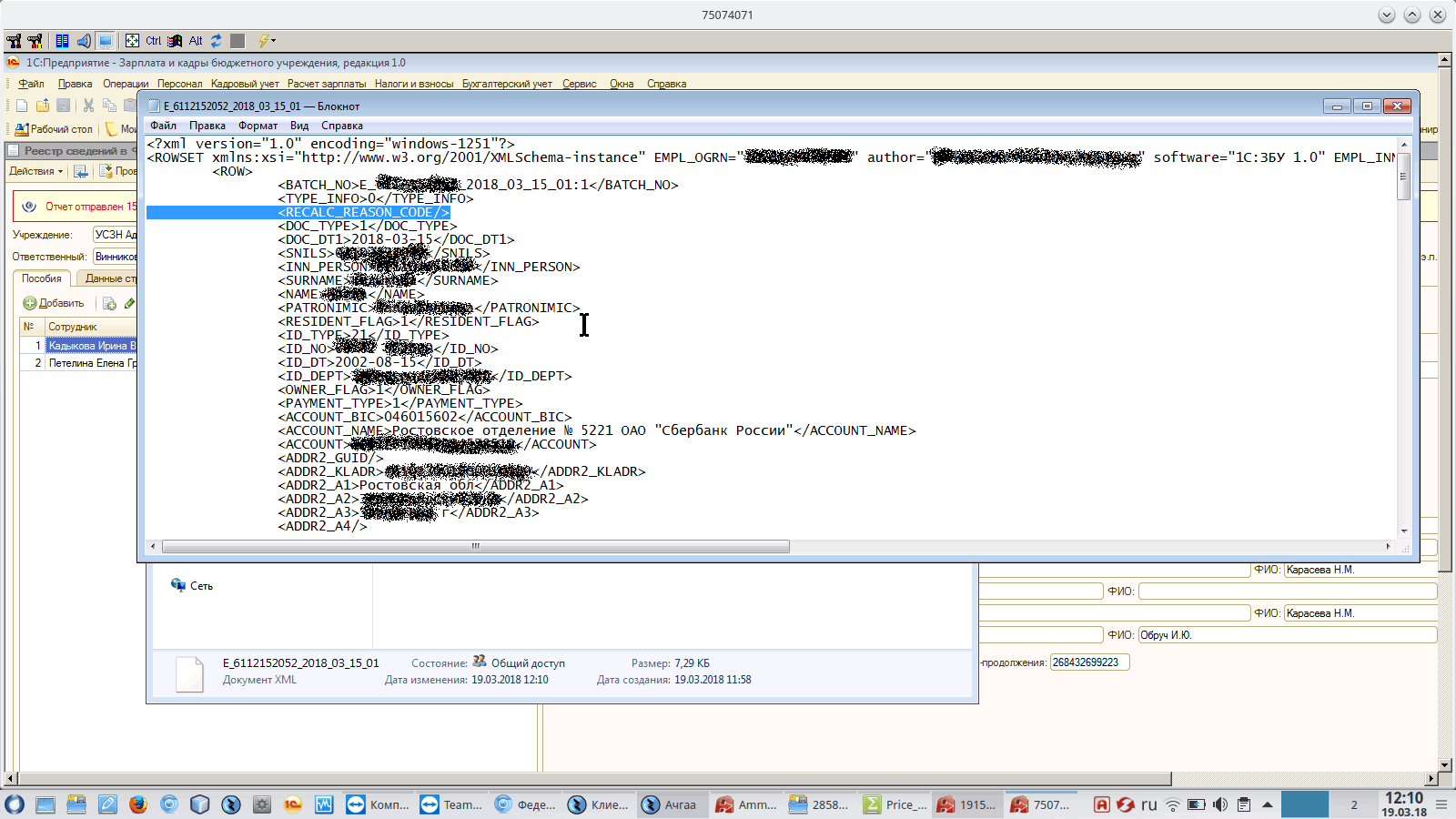Switch to Феде... taskbar window
Viewport: 1456px width, 819px height.
(525, 804)
